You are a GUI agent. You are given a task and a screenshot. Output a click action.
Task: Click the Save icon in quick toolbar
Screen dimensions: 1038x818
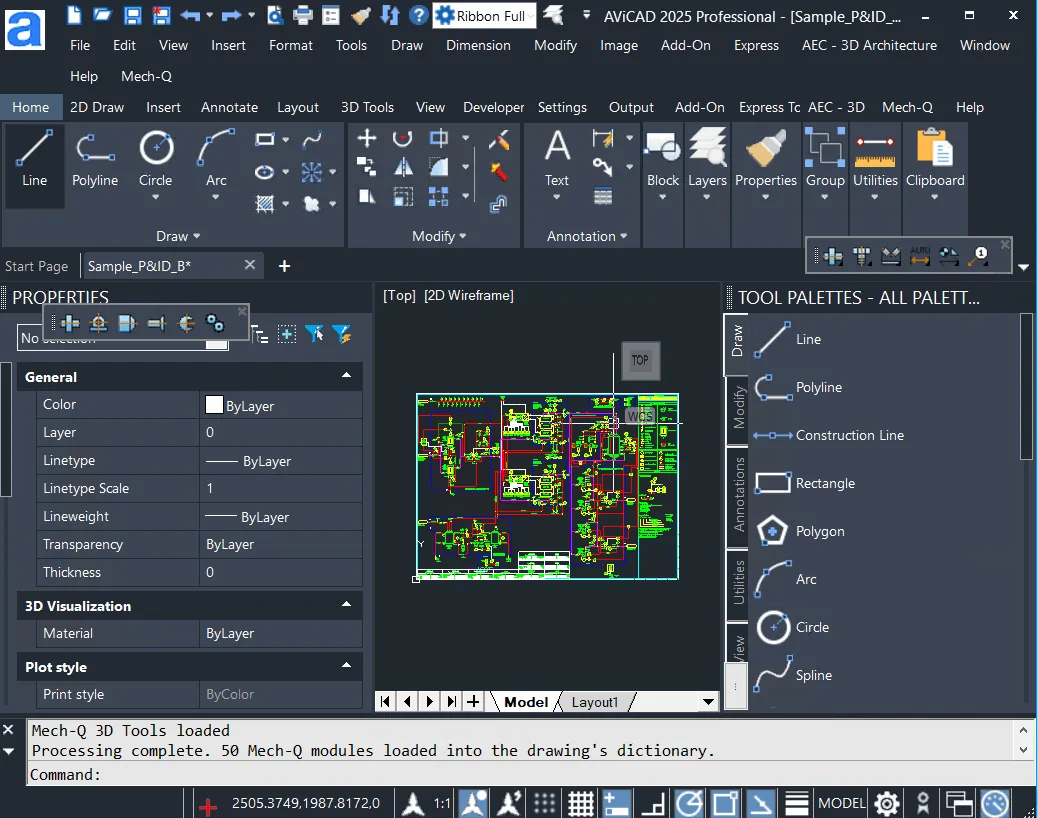pyautogui.click(x=132, y=15)
